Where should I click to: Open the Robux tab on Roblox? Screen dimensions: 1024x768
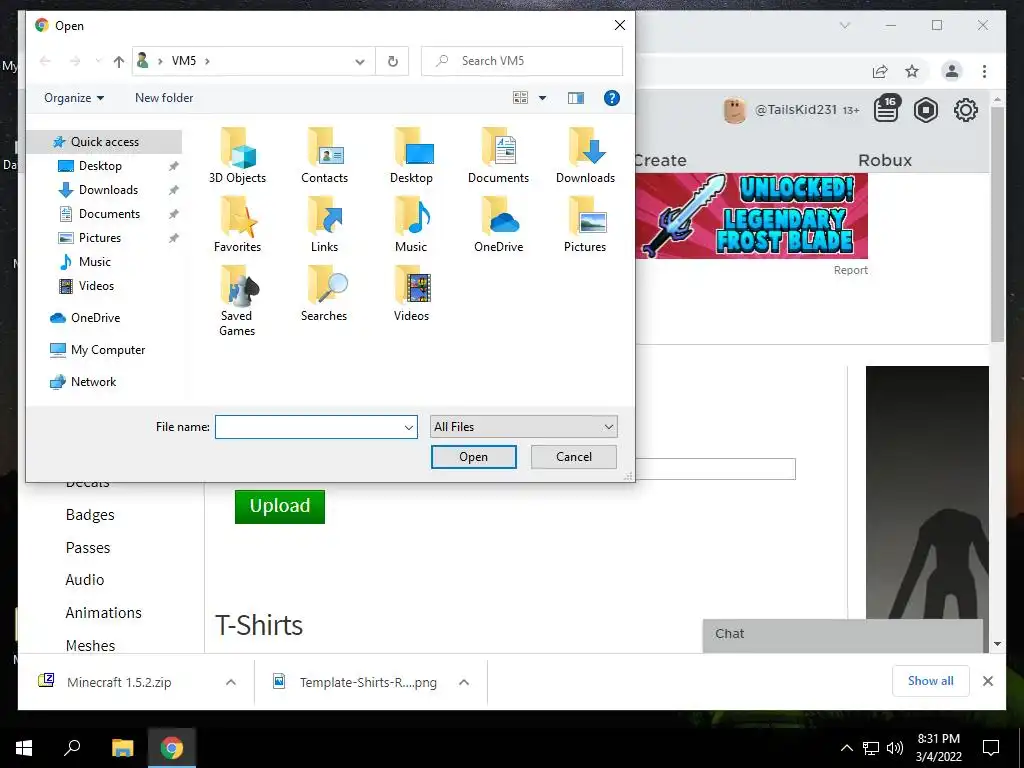coord(885,161)
